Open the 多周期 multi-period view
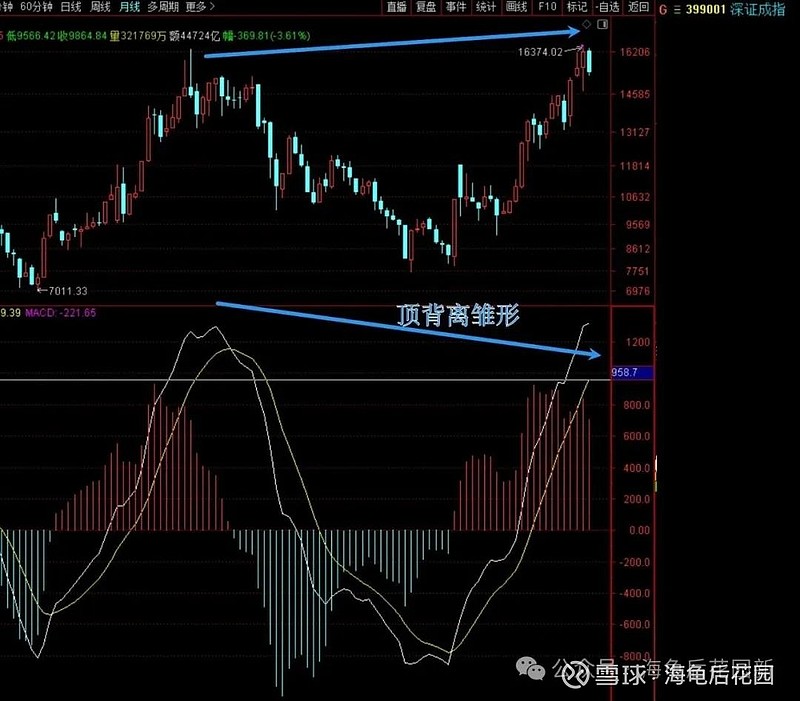Screen dimensions: 800x701 tap(163, 7)
